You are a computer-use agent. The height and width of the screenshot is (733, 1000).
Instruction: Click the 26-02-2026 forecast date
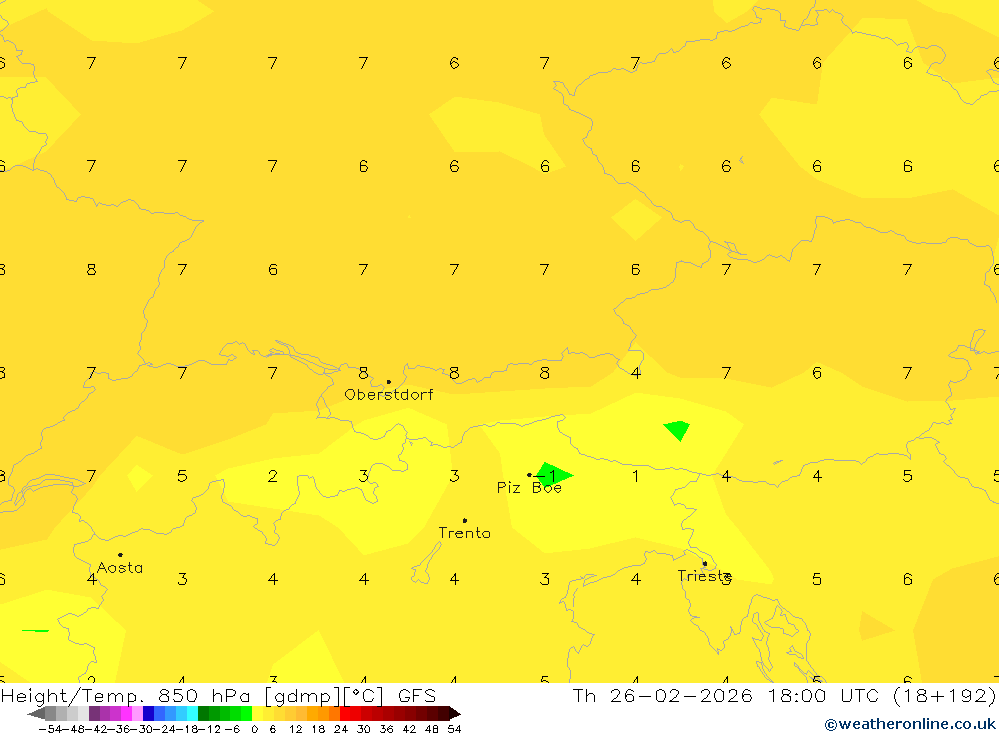click(x=681, y=695)
